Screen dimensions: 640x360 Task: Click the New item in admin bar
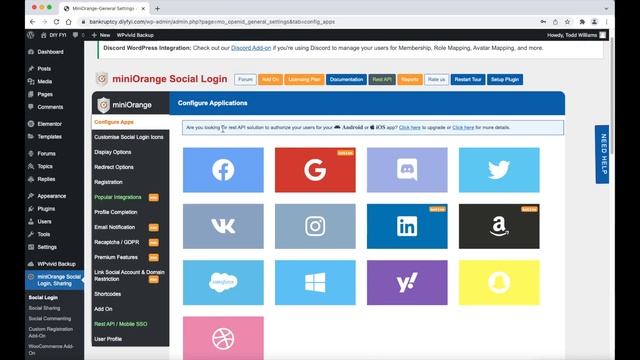click(x=101, y=35)
